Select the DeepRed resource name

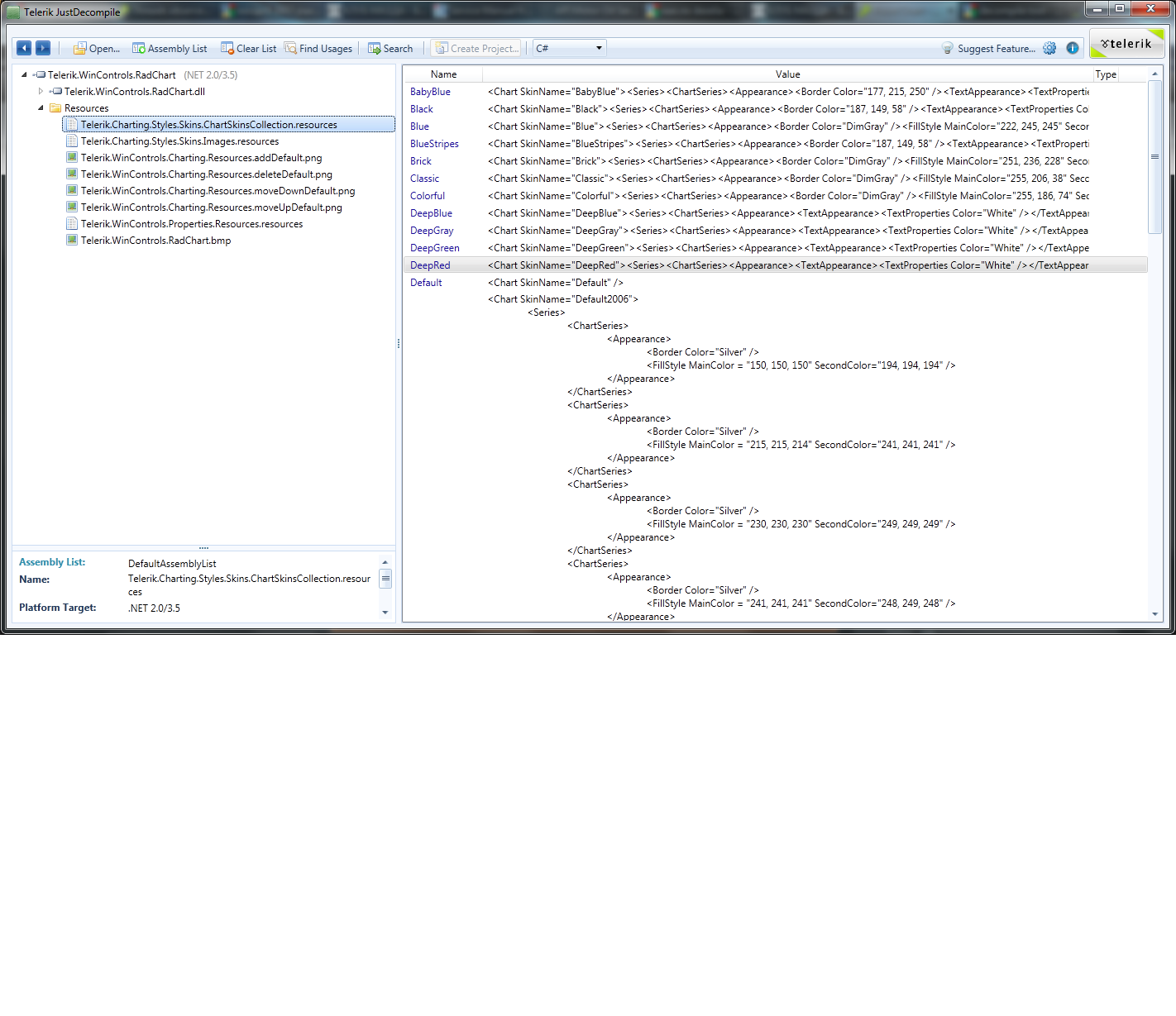click(x=430, y=265)
